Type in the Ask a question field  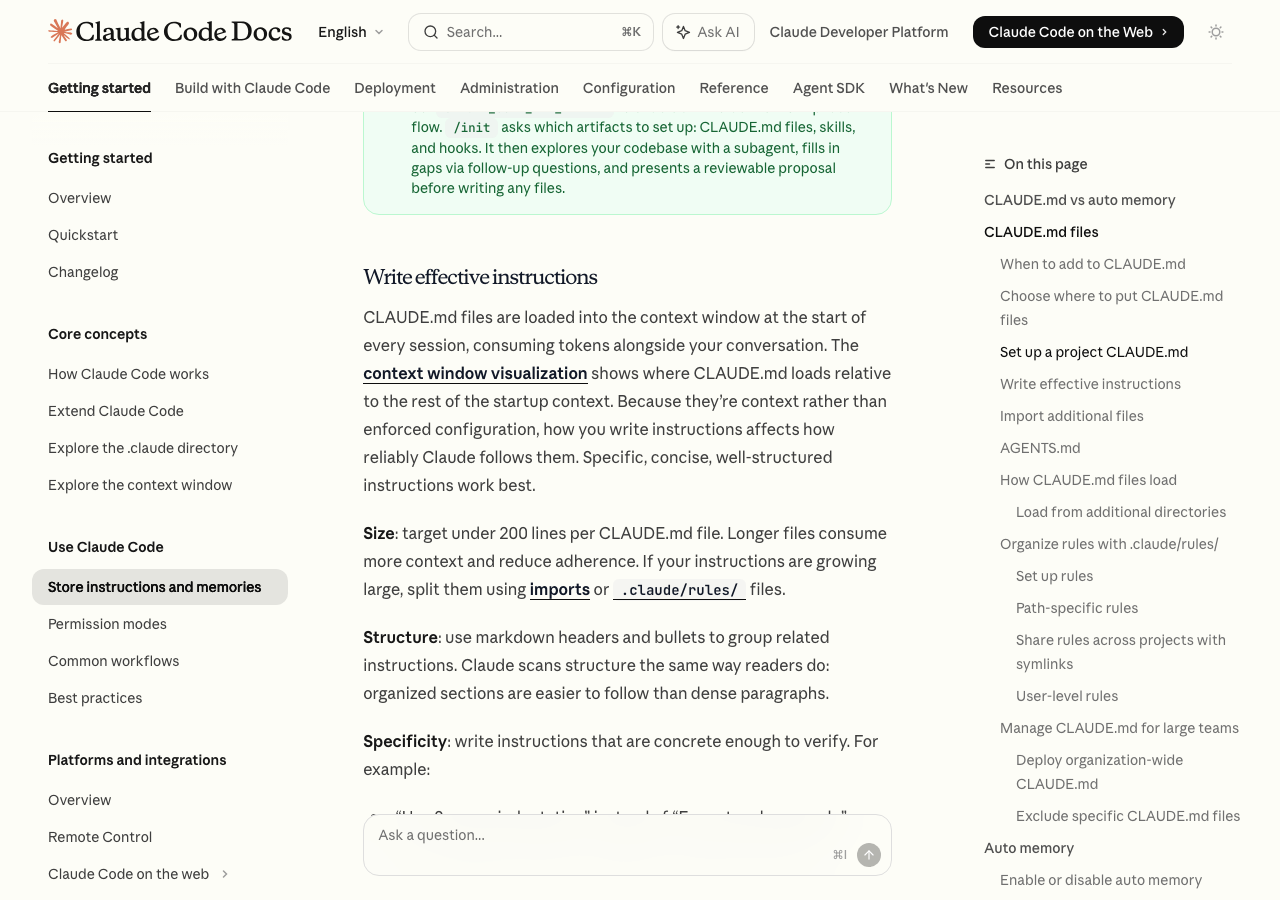click(x=600, y=836)
